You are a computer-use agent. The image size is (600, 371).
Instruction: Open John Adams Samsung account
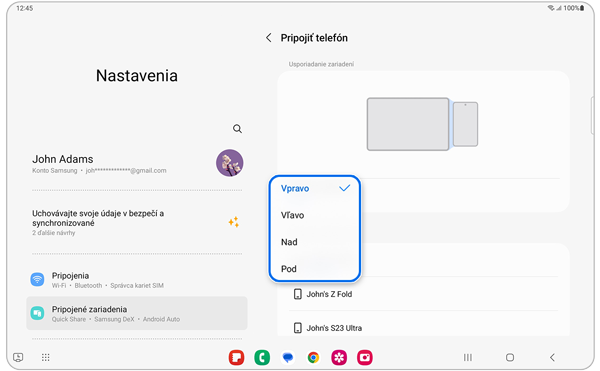click(137, 164)
